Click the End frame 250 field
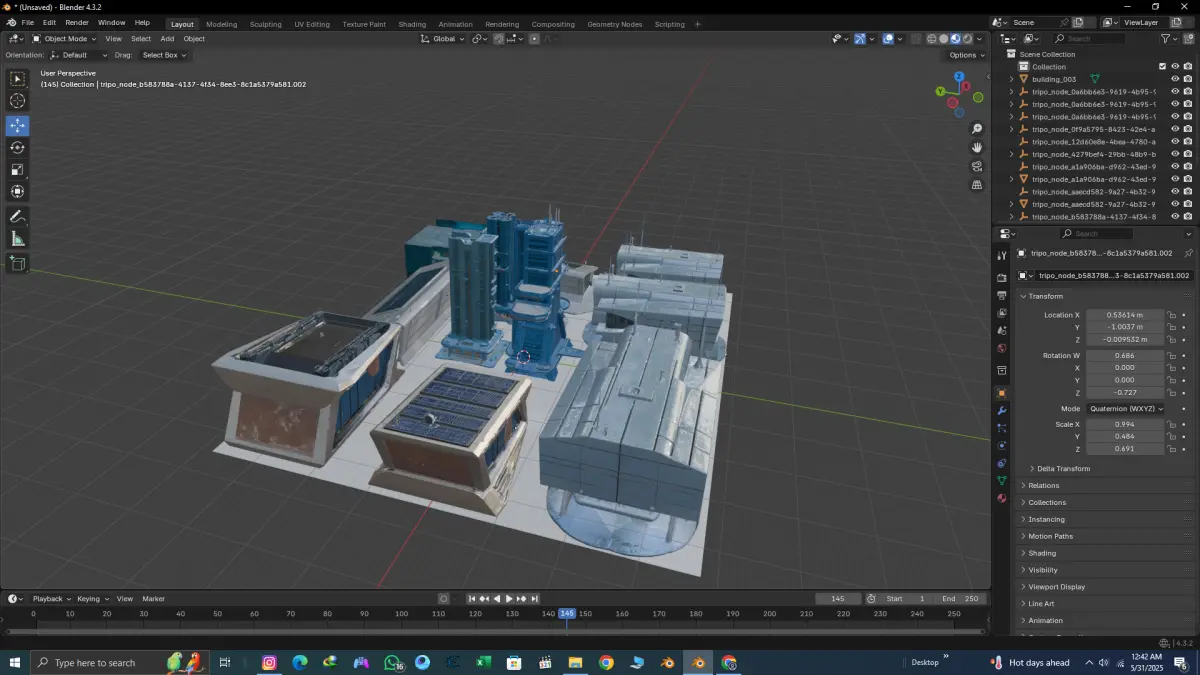 click(960, 599)
